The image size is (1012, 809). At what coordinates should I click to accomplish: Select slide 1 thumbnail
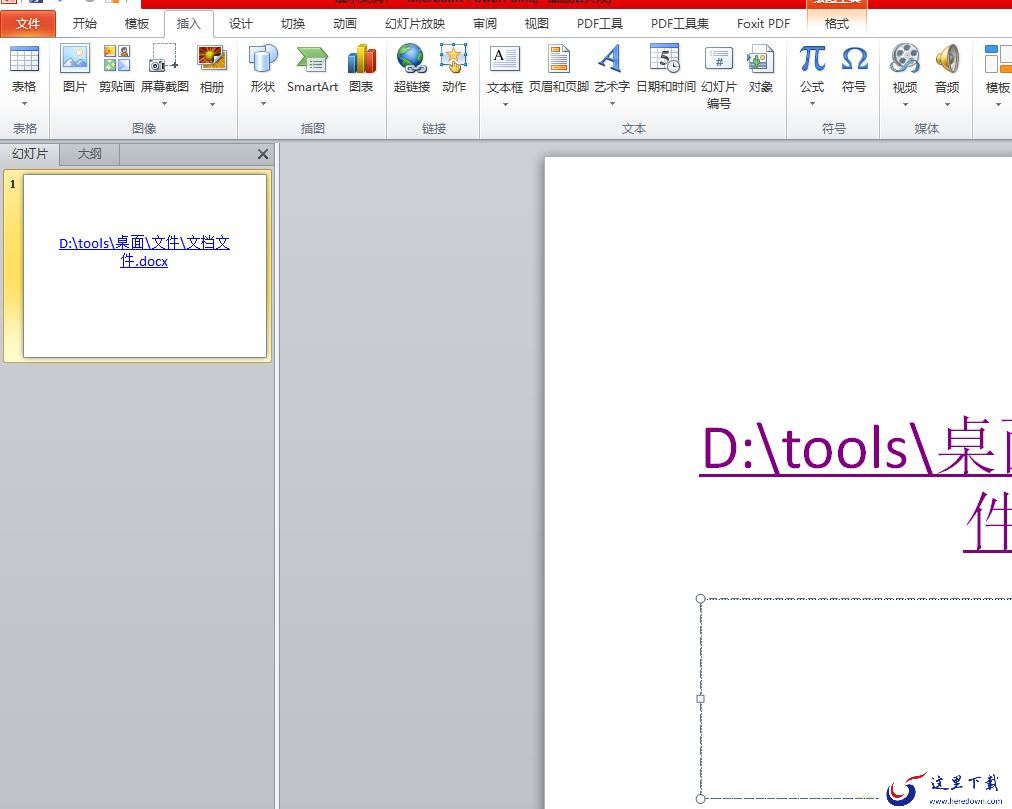coord(145,265)
